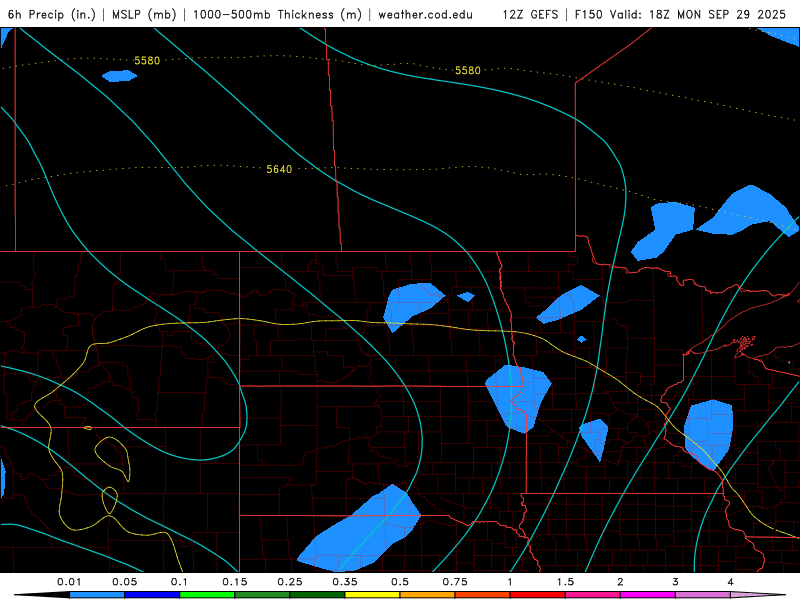800x600 pixels.
Task: Click the violet 3 inch legend swatch
Action: pyautogui.click(x=703, y=595)
